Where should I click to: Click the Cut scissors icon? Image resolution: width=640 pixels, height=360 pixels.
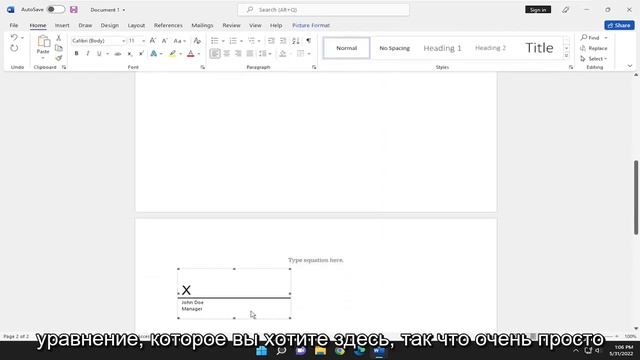click(x=59, y=38)
